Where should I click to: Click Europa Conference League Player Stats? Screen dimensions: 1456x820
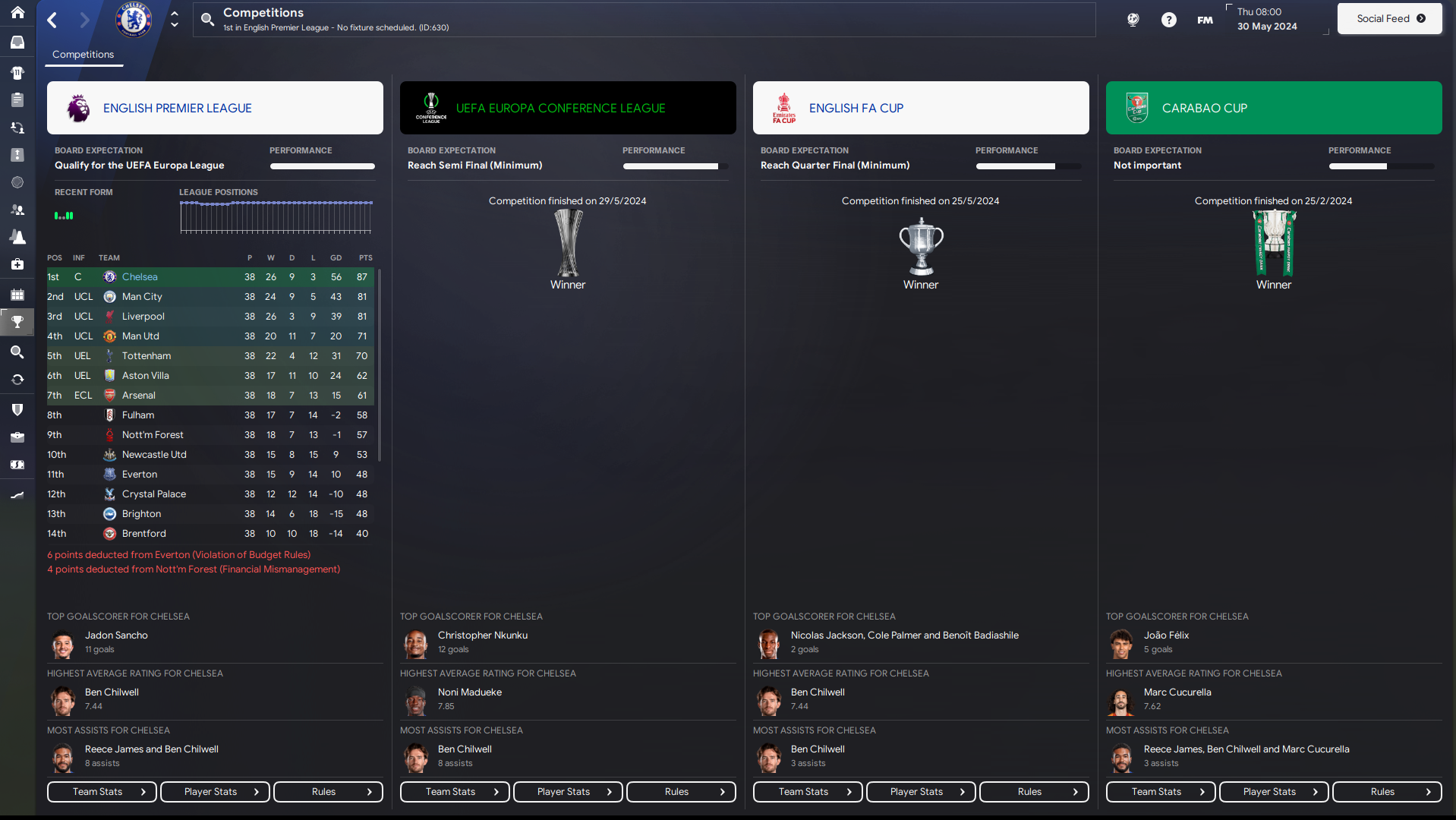click(568, 792)
